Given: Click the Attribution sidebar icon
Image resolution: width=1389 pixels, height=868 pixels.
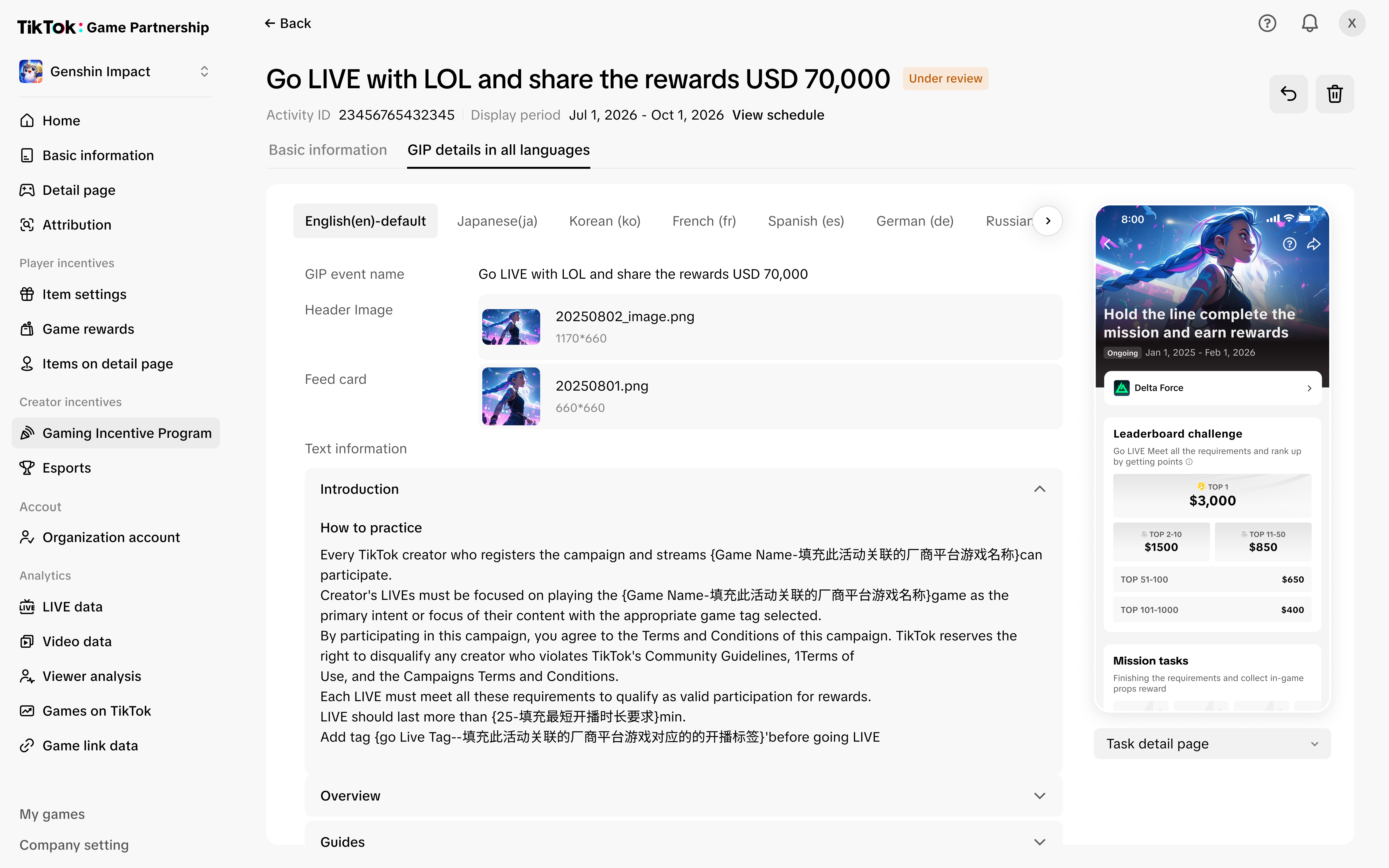Looking at the screenshot, I should (x=27, y=225).
